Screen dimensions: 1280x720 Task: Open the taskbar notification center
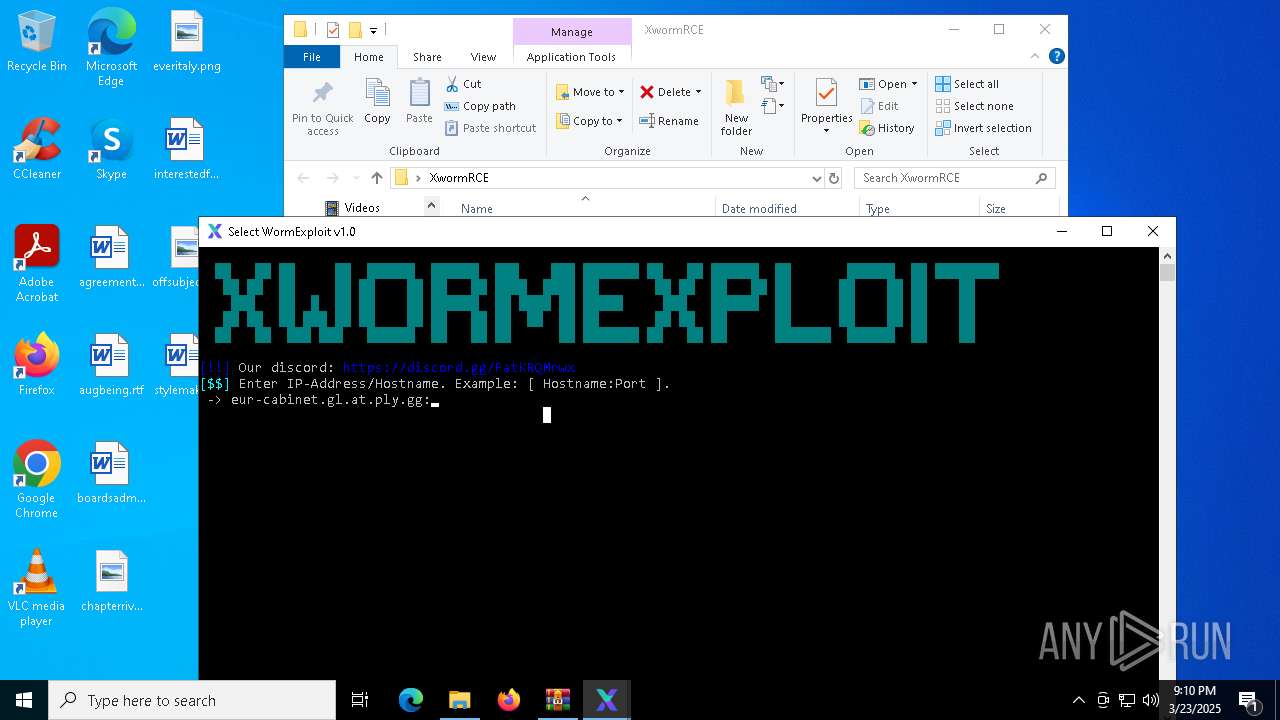coord(1248,700)
